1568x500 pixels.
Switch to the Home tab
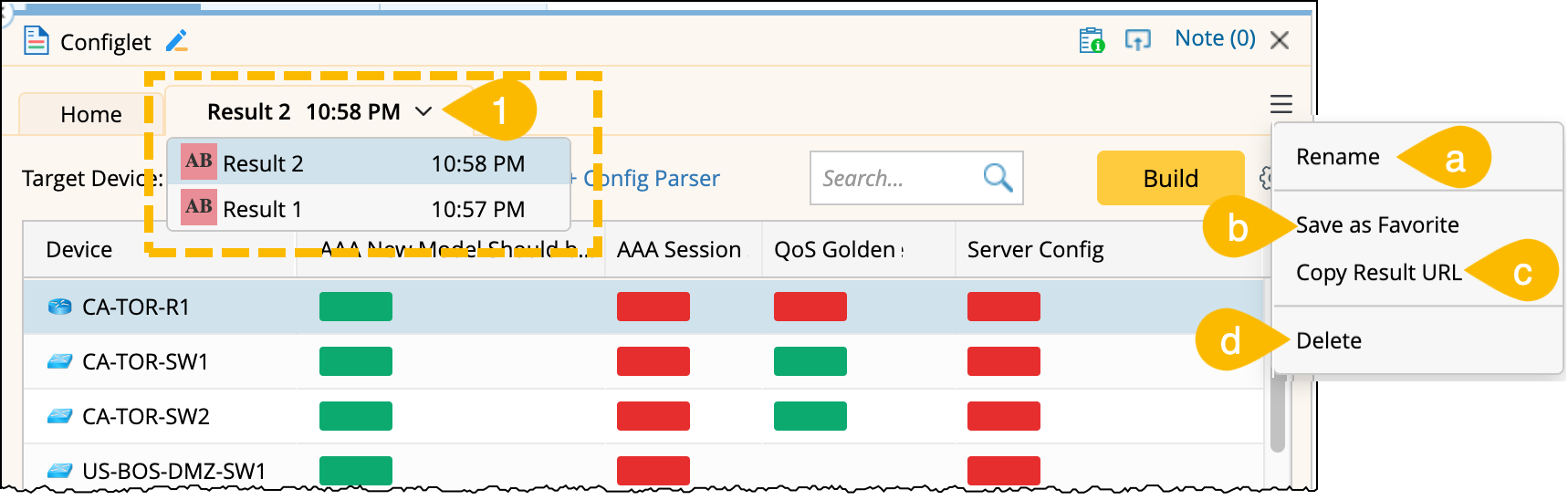click(90, 114)
